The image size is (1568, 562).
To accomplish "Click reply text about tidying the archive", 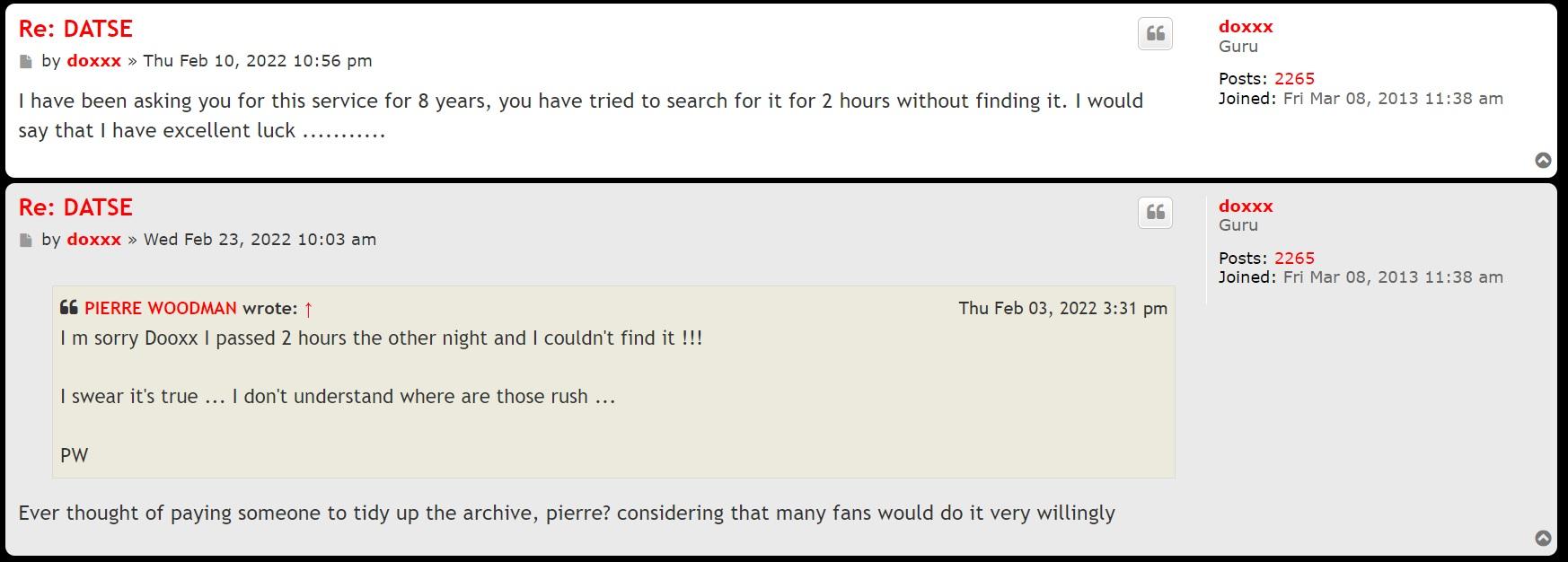I will click(566, 514).
